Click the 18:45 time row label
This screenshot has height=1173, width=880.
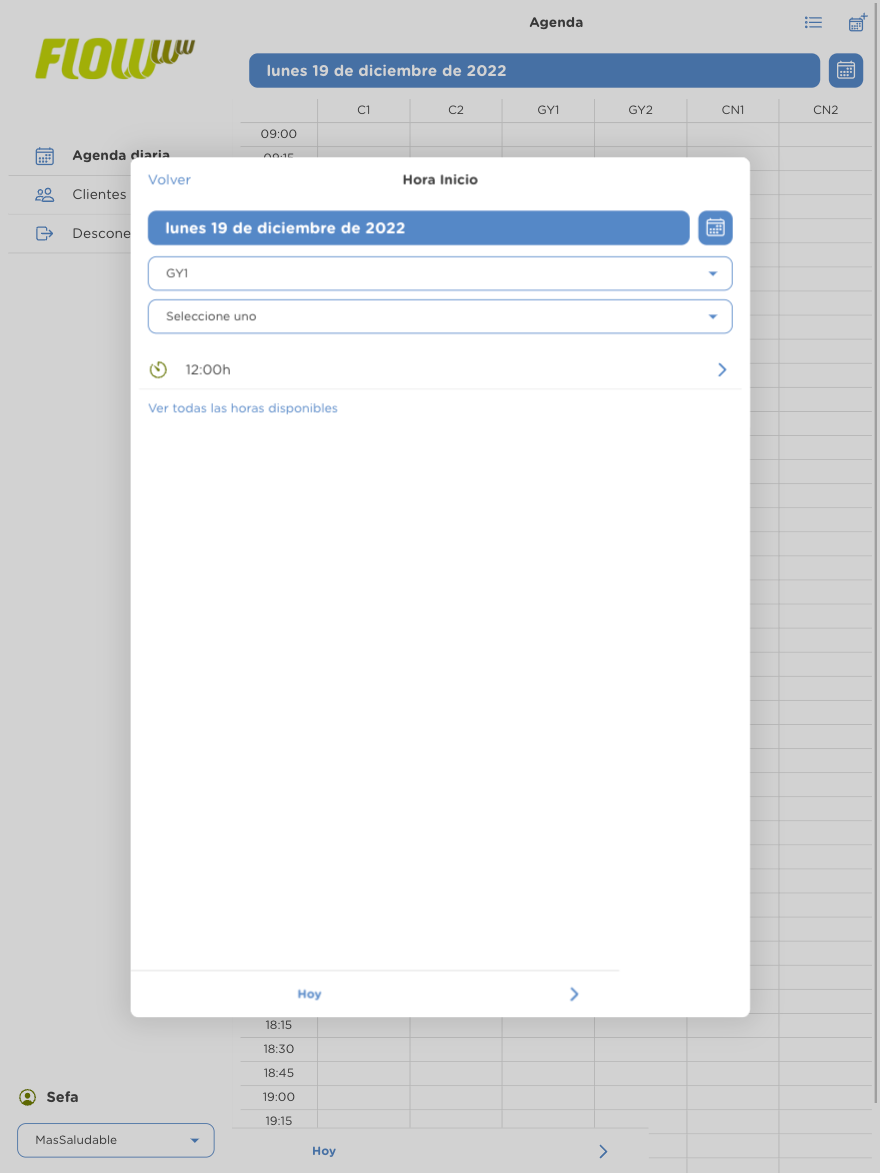[x=278, y=1073]
